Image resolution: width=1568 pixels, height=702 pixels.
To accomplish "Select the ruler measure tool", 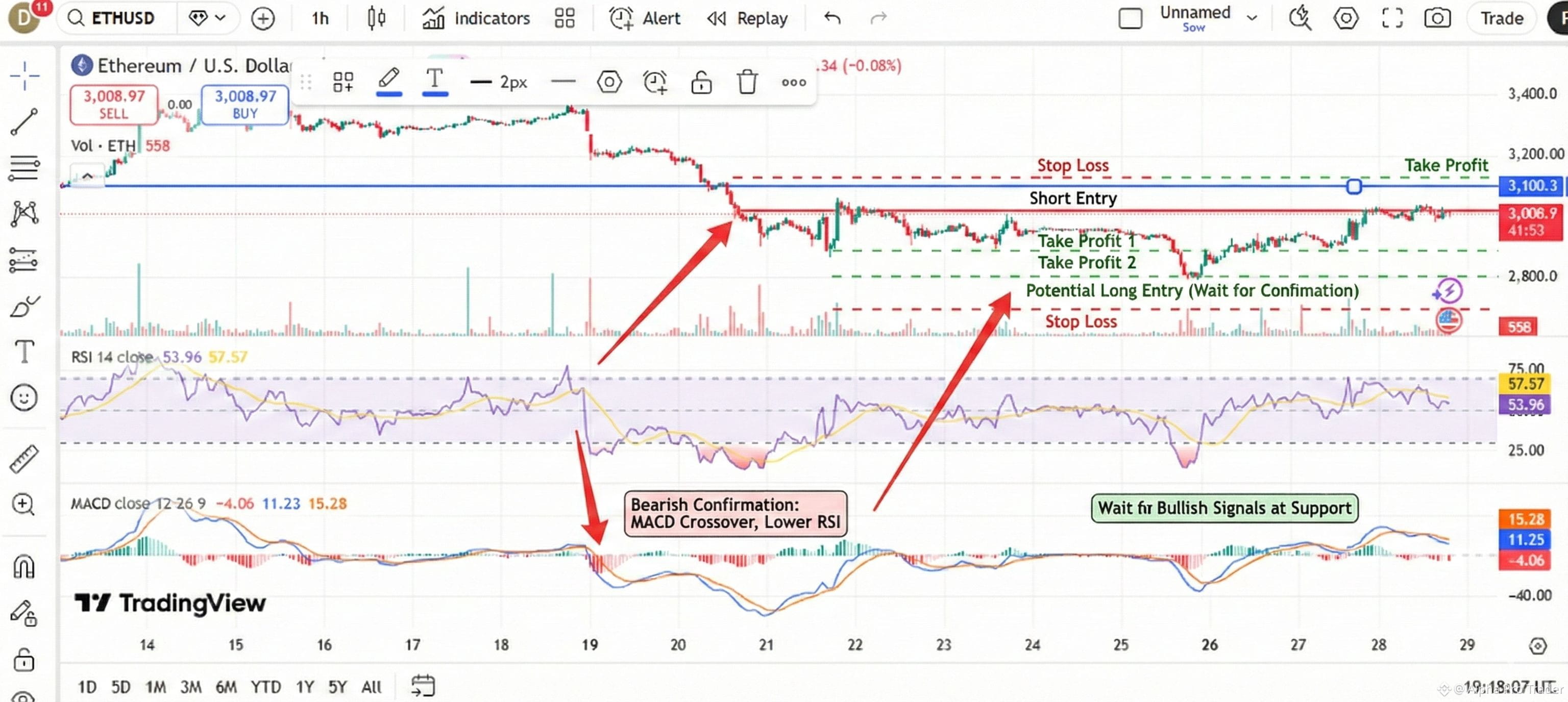I will (24, 458).
